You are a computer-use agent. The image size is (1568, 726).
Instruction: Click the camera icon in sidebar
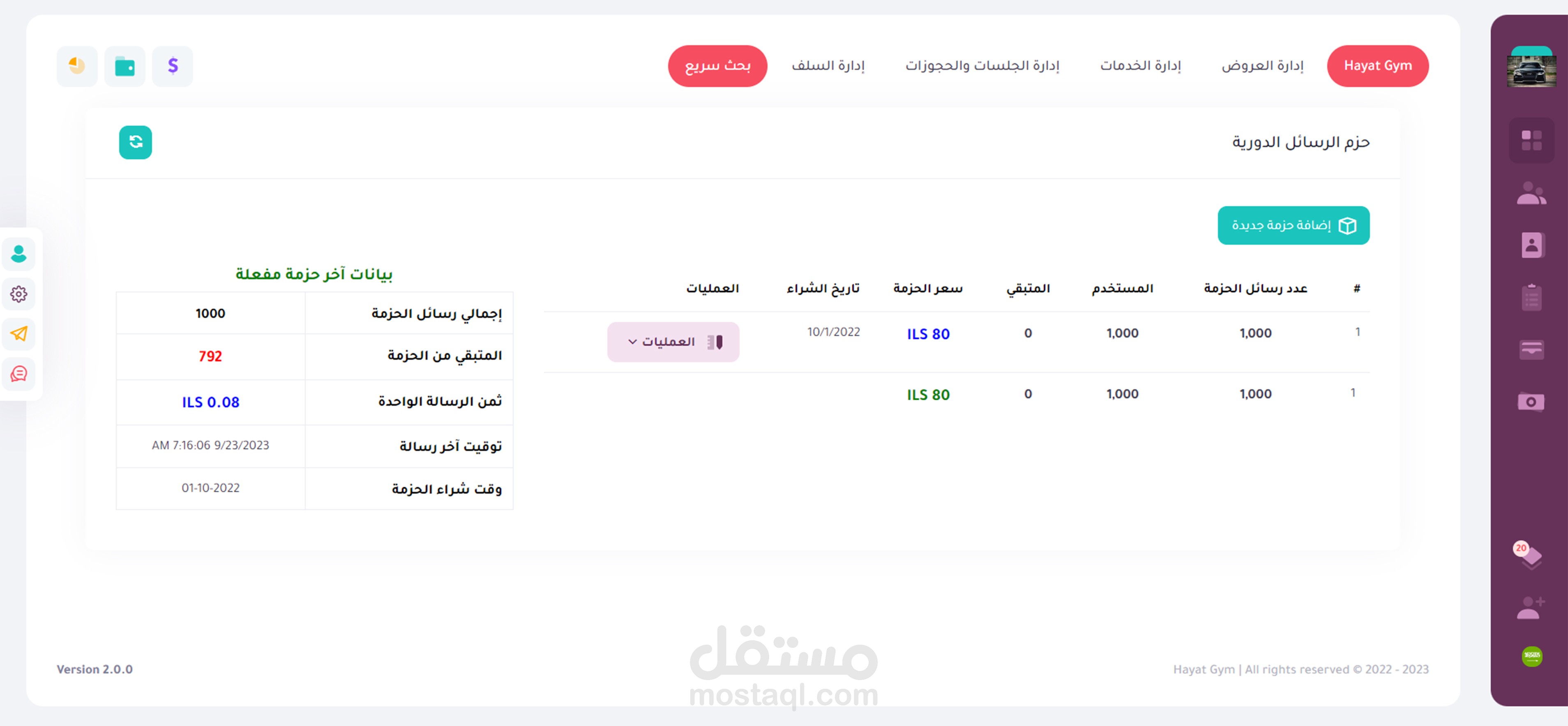pos(1531,402)
